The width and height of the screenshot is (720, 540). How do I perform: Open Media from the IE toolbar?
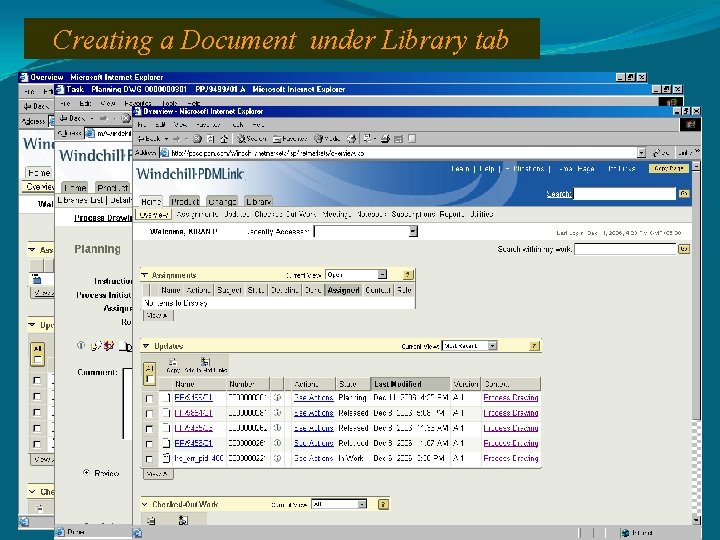pos(327,139)
